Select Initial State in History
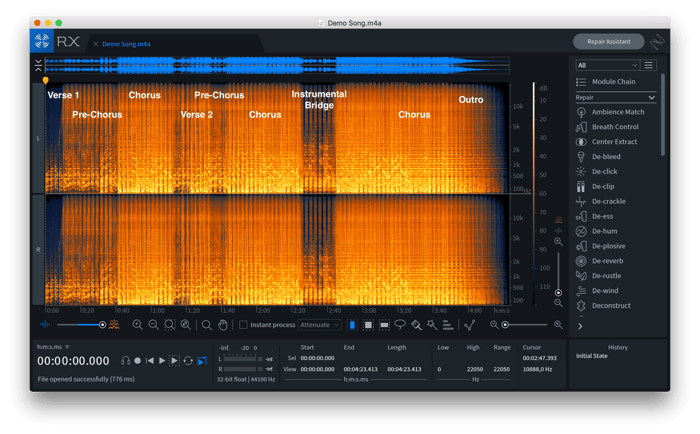 (592, 356)
